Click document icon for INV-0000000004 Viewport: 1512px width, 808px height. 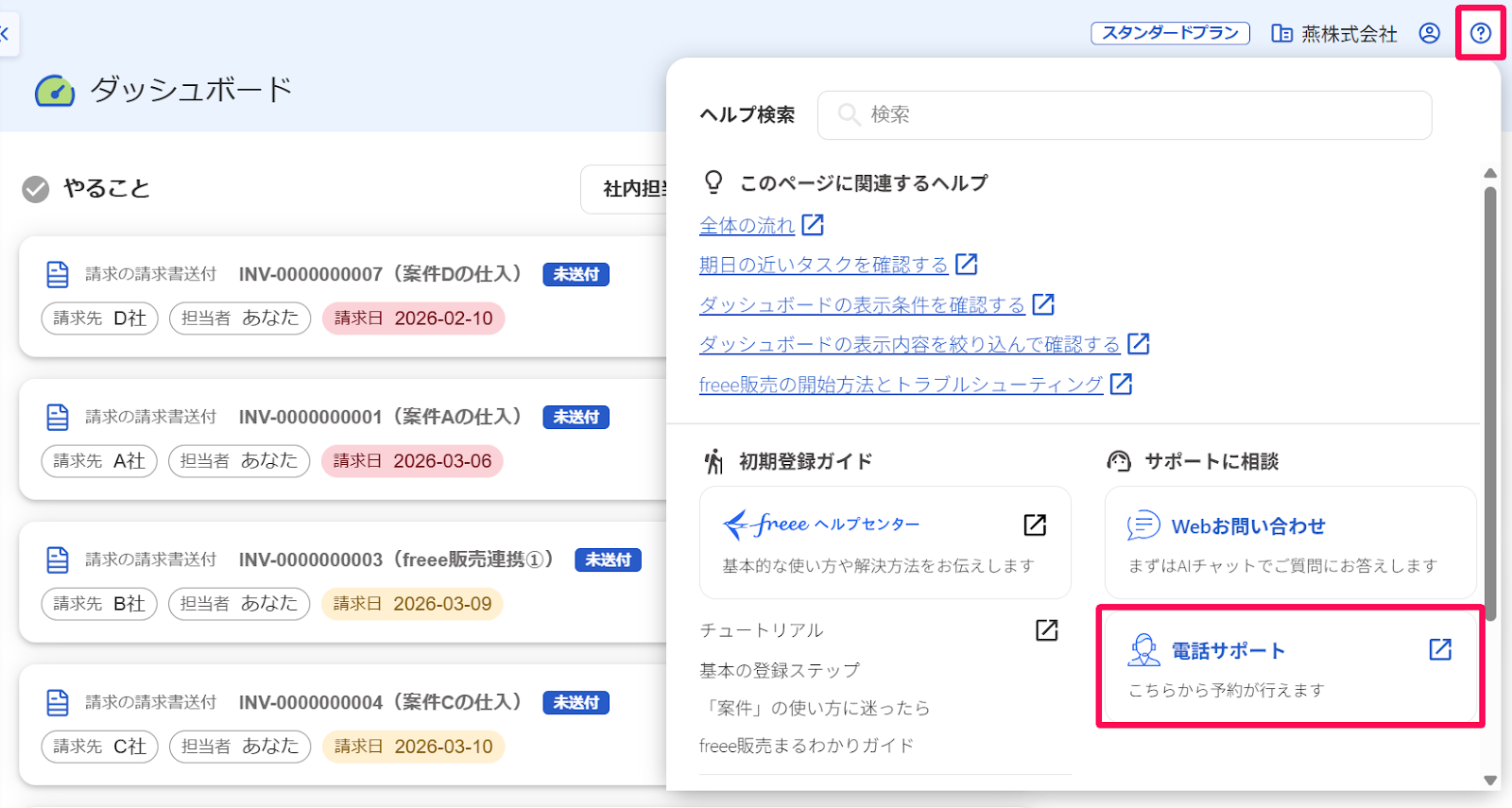[x=58, y=703]
